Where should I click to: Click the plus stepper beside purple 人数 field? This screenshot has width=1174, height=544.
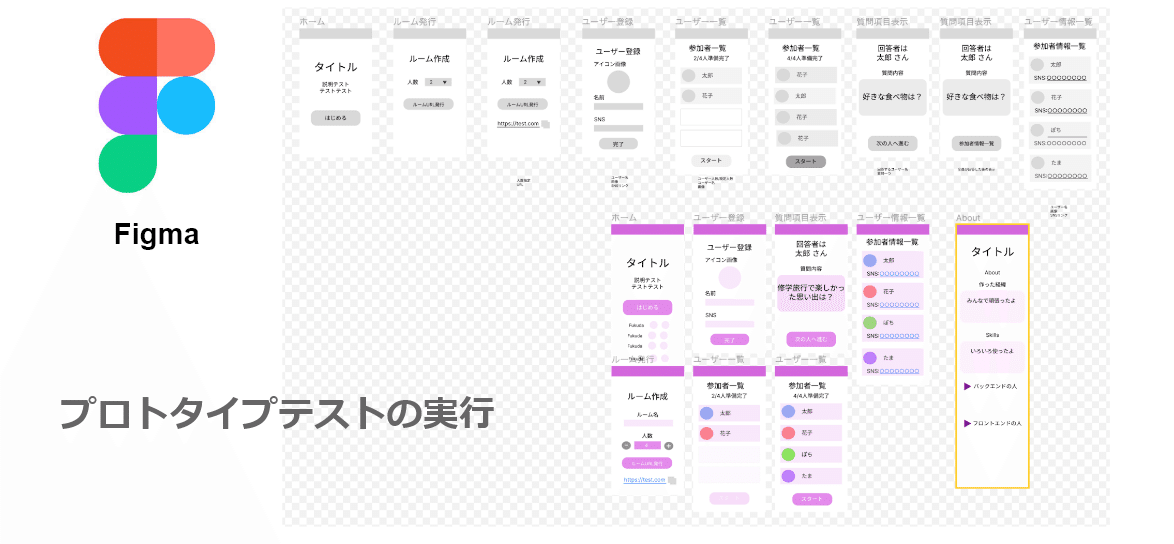coord(669,445)
